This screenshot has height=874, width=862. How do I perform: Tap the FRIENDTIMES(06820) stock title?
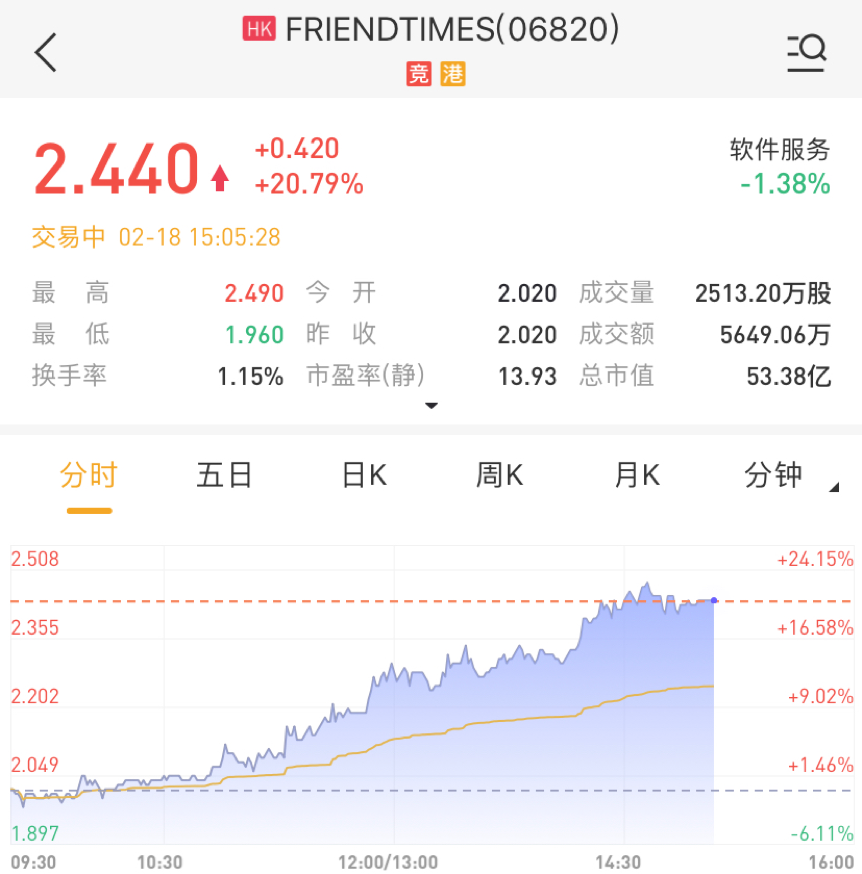(x=452, y=30)
